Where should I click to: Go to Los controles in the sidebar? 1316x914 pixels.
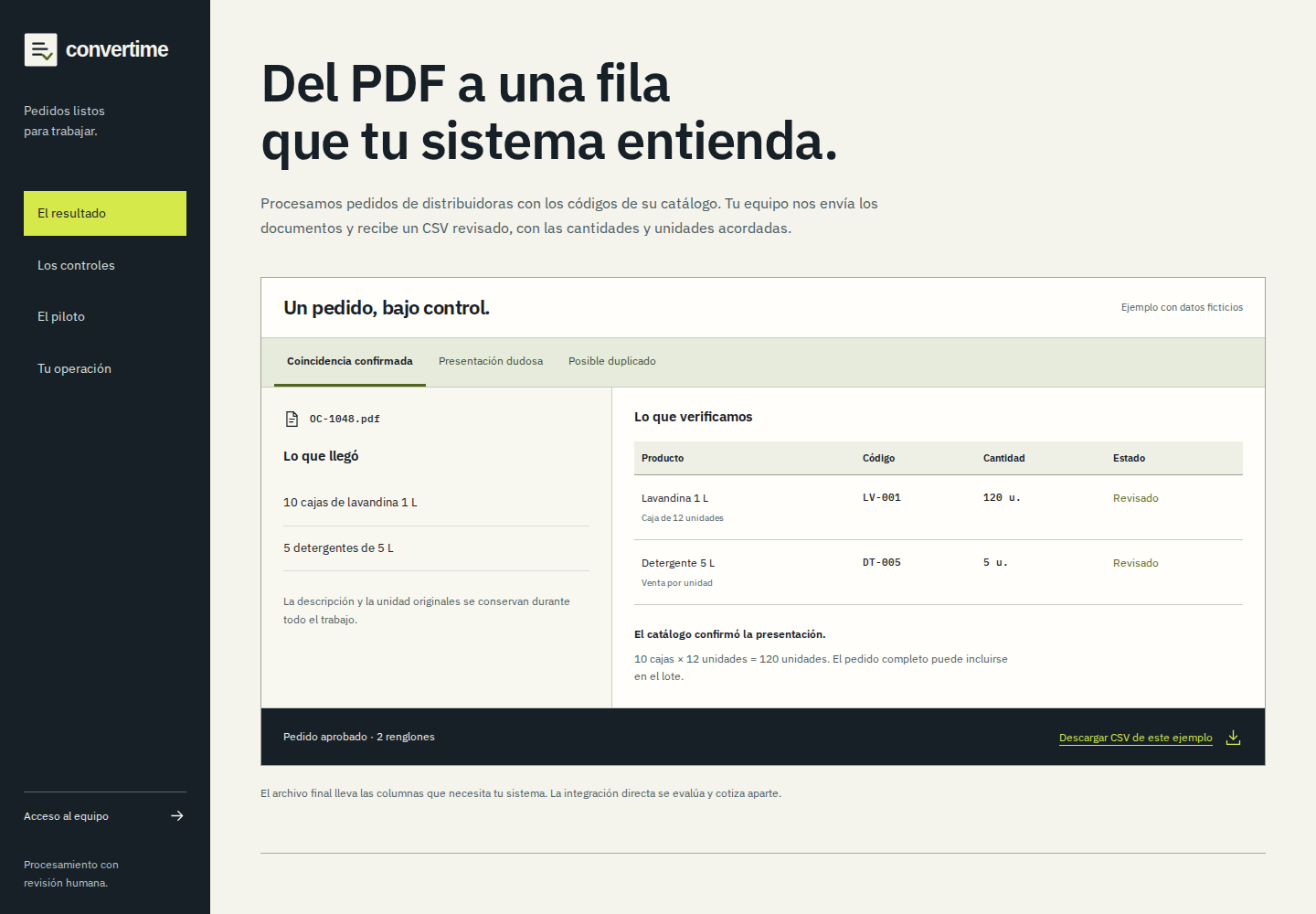105,265
